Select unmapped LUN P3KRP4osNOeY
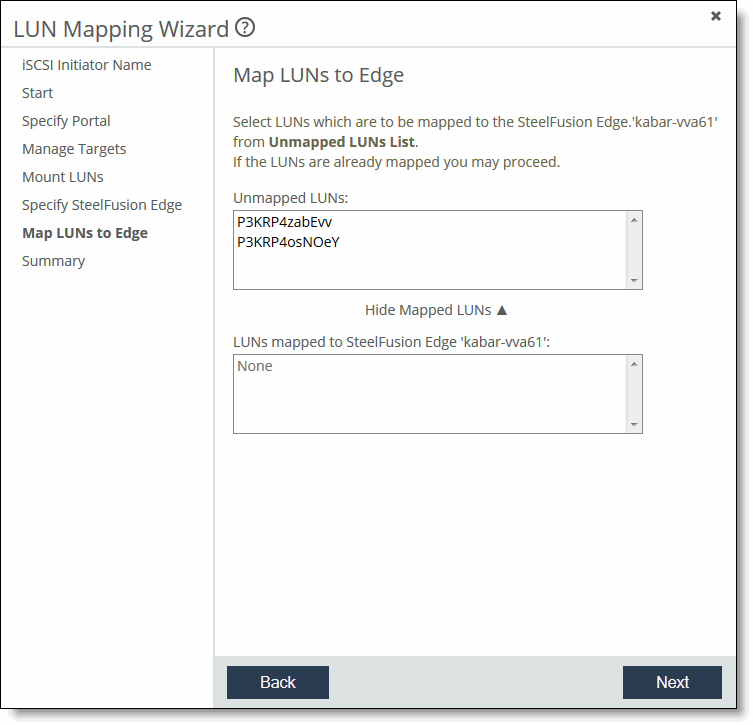 (288, 241)
